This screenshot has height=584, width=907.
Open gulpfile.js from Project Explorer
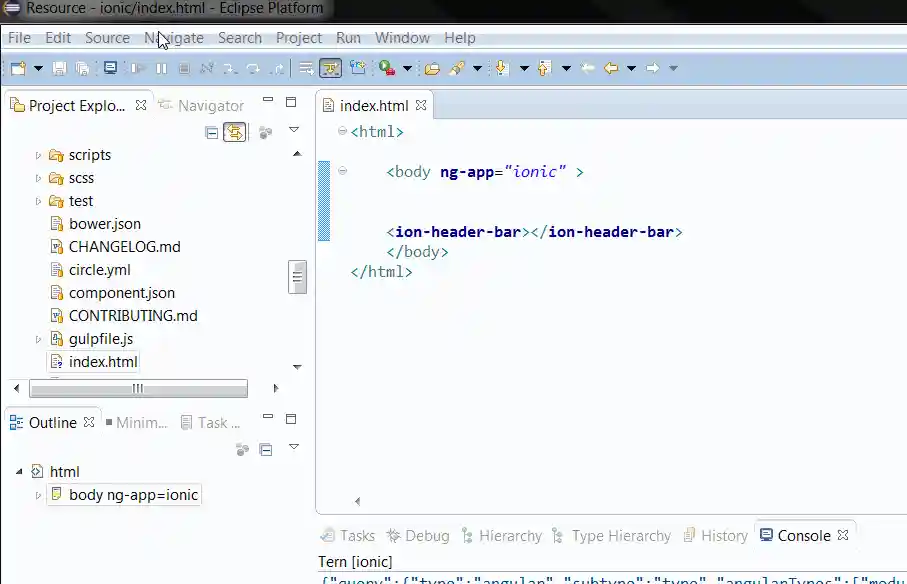click(x=99, y=338)
